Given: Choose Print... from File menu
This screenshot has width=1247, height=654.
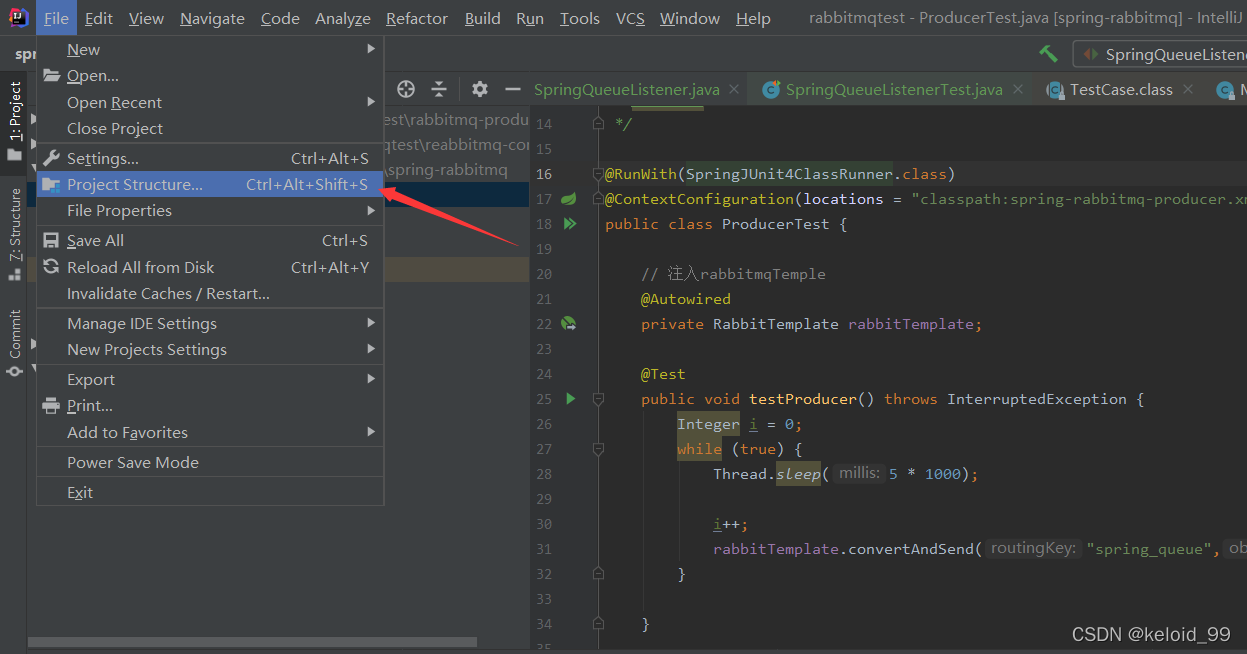Looking at the screenshot, I should coord(210,405).
